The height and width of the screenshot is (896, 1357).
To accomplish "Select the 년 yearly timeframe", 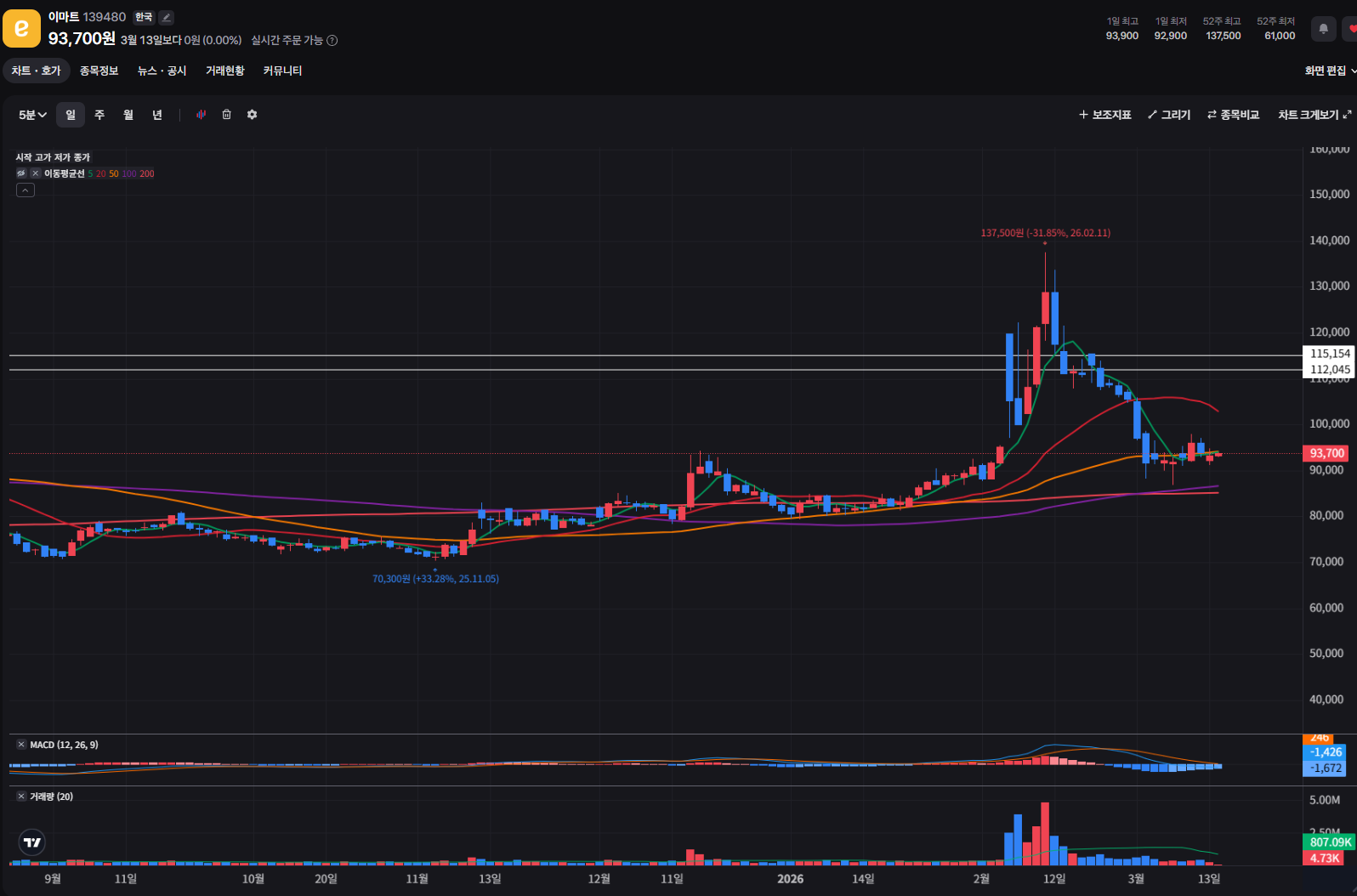I will (x=157, y=115).
